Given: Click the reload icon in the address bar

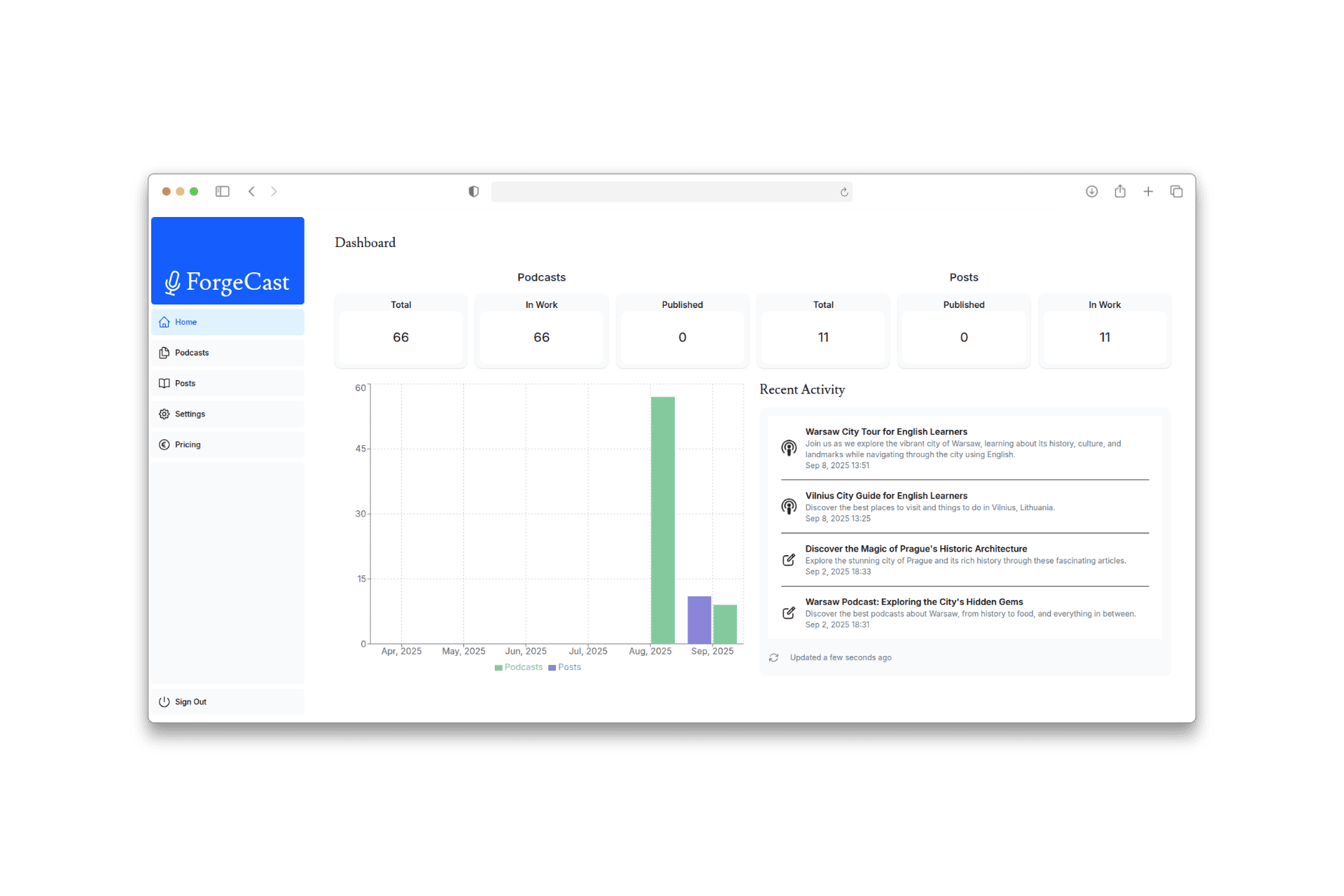Looking at the screenshot, I should pos(843,191).
